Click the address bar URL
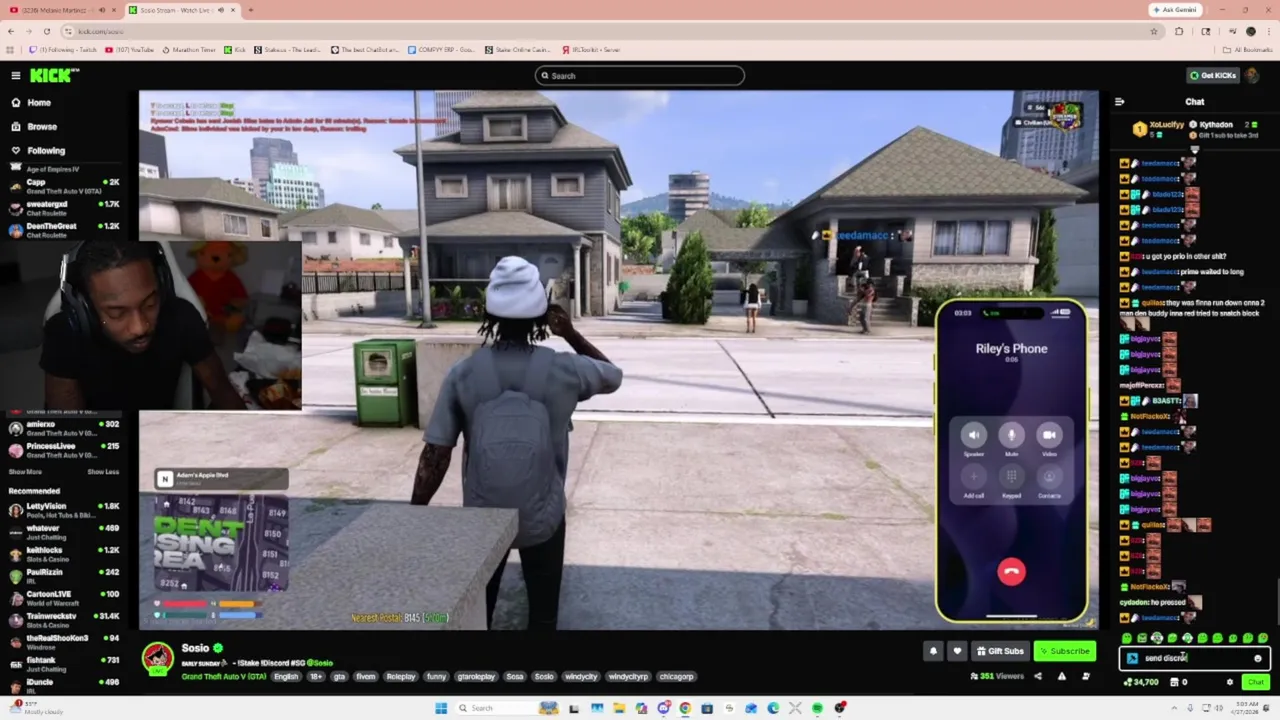The height and width of the screenshot is (720, 1280). (100, 31)
